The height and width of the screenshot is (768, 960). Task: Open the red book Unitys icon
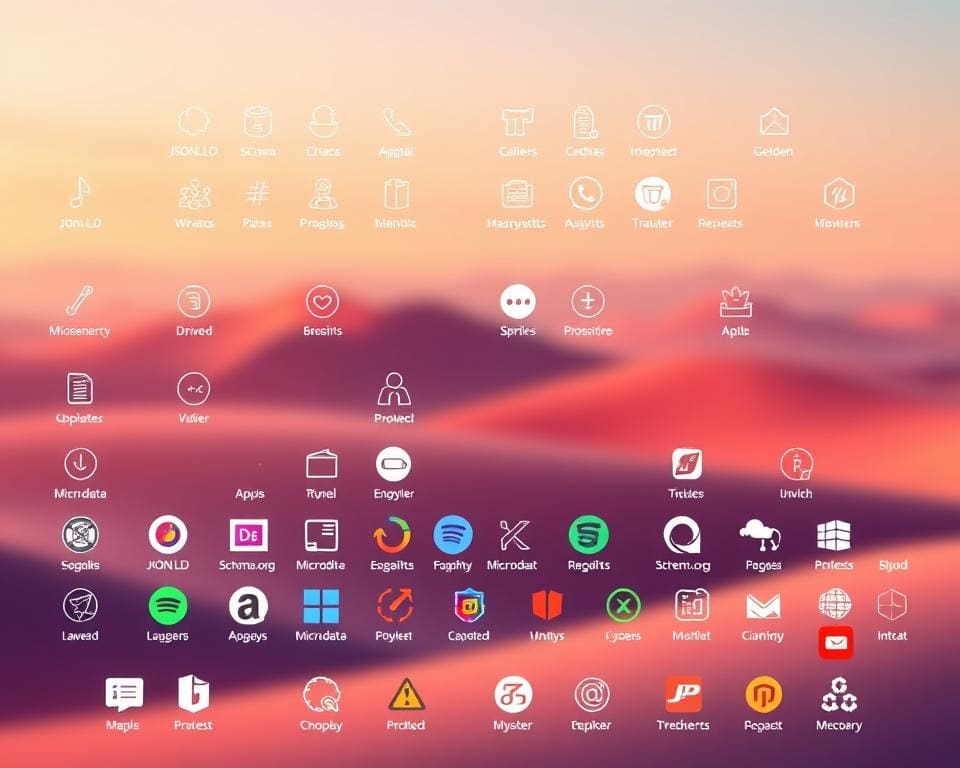pyautogui.click(x=547, y=605)
